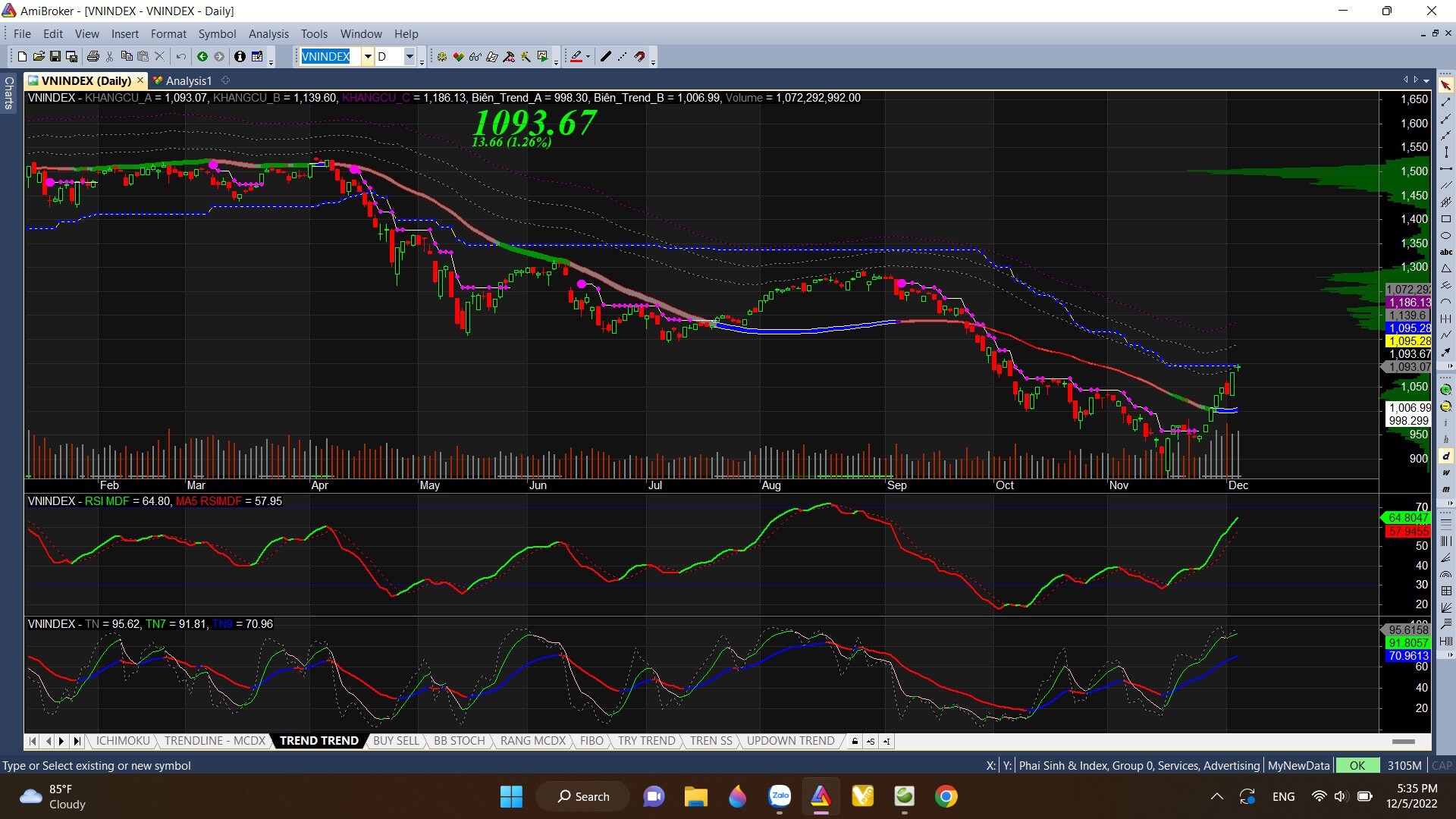Open the line color pen icon

(576, 56)
